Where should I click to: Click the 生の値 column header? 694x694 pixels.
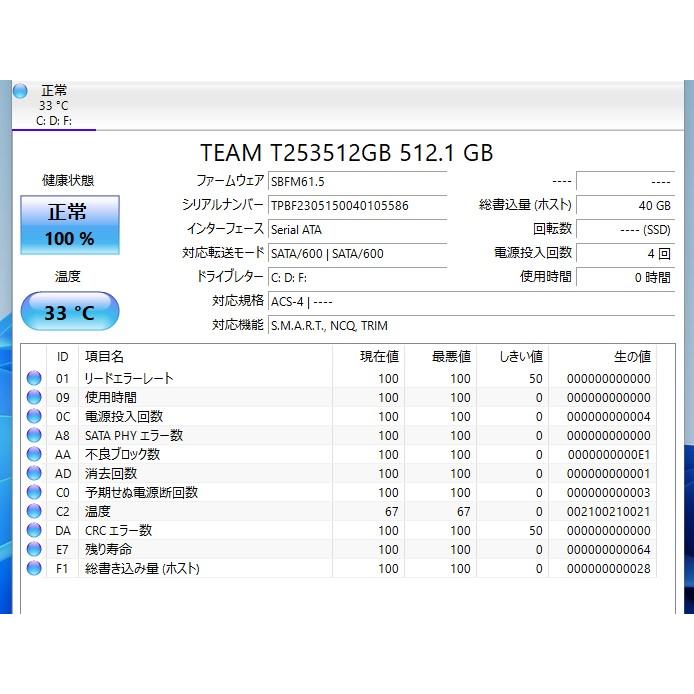602,357
